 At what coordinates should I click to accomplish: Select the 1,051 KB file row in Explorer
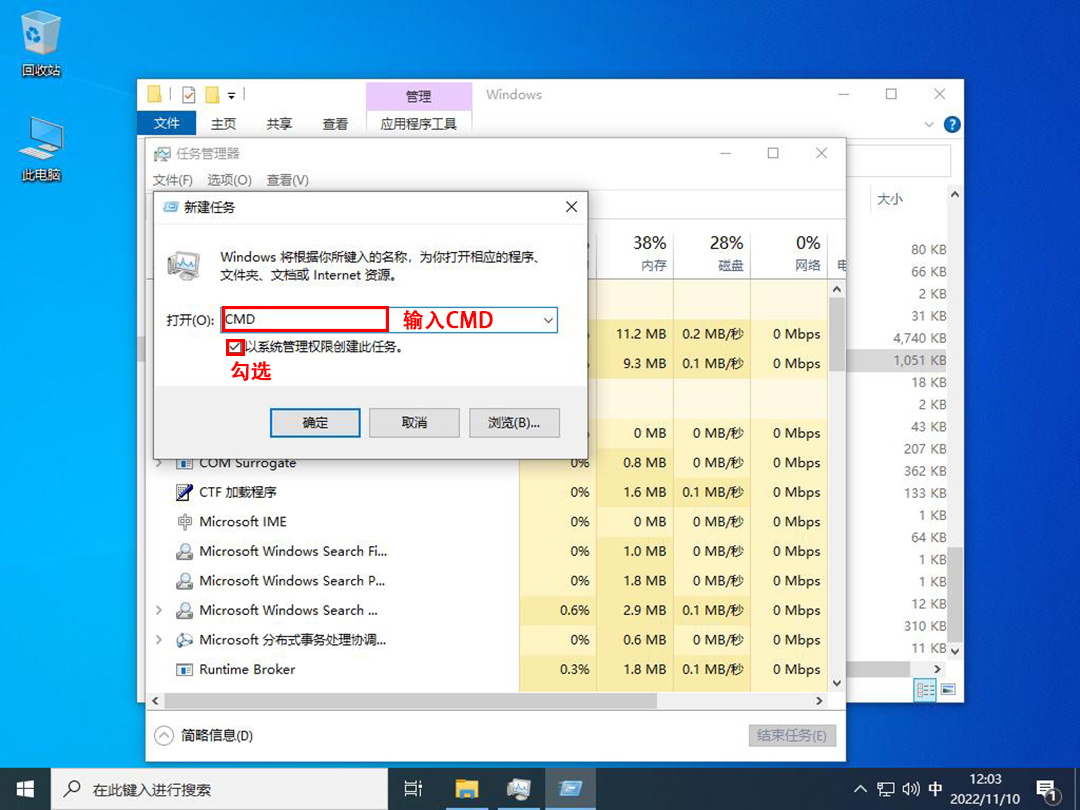[x=897, y=360]
